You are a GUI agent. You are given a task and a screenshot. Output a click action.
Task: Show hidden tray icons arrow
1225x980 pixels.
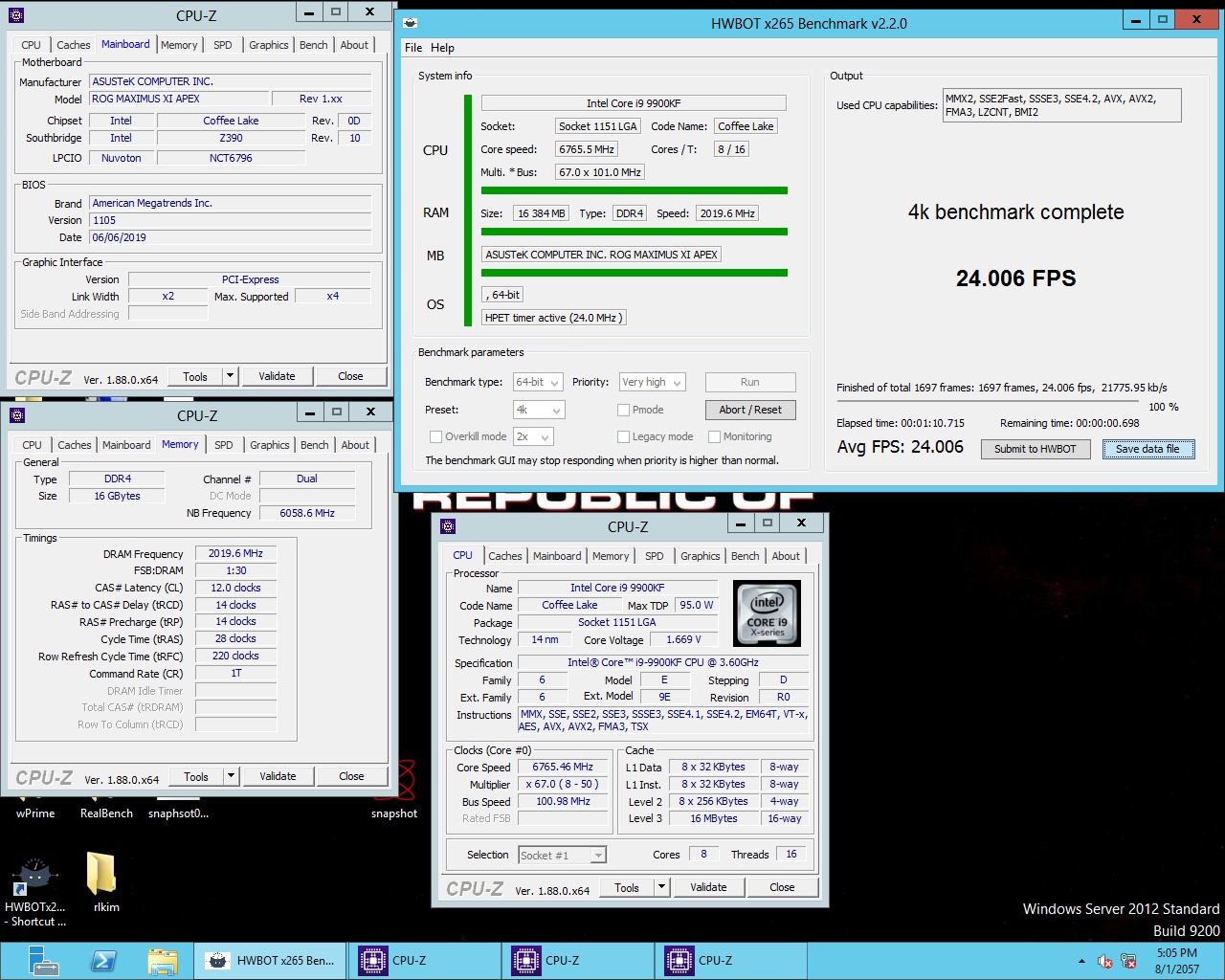point(1081,961)
